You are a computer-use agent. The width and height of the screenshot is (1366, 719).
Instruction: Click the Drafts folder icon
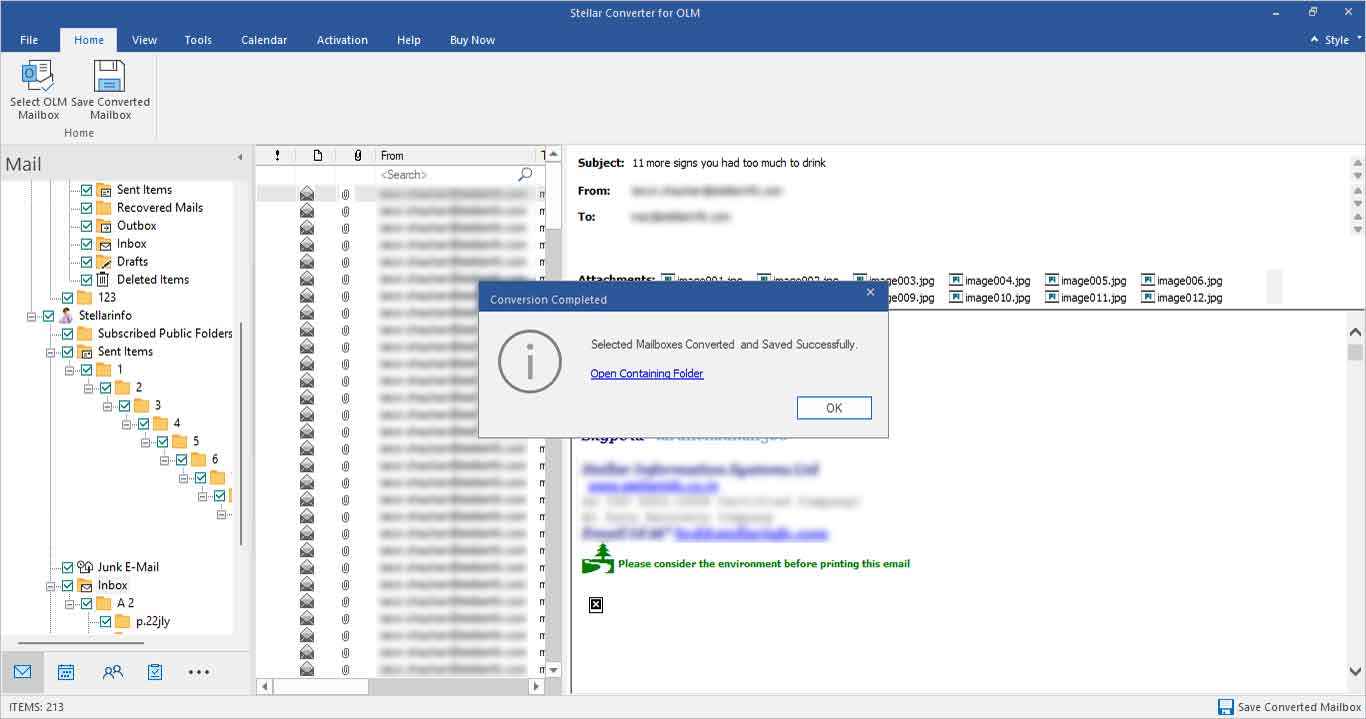[103, 261]
